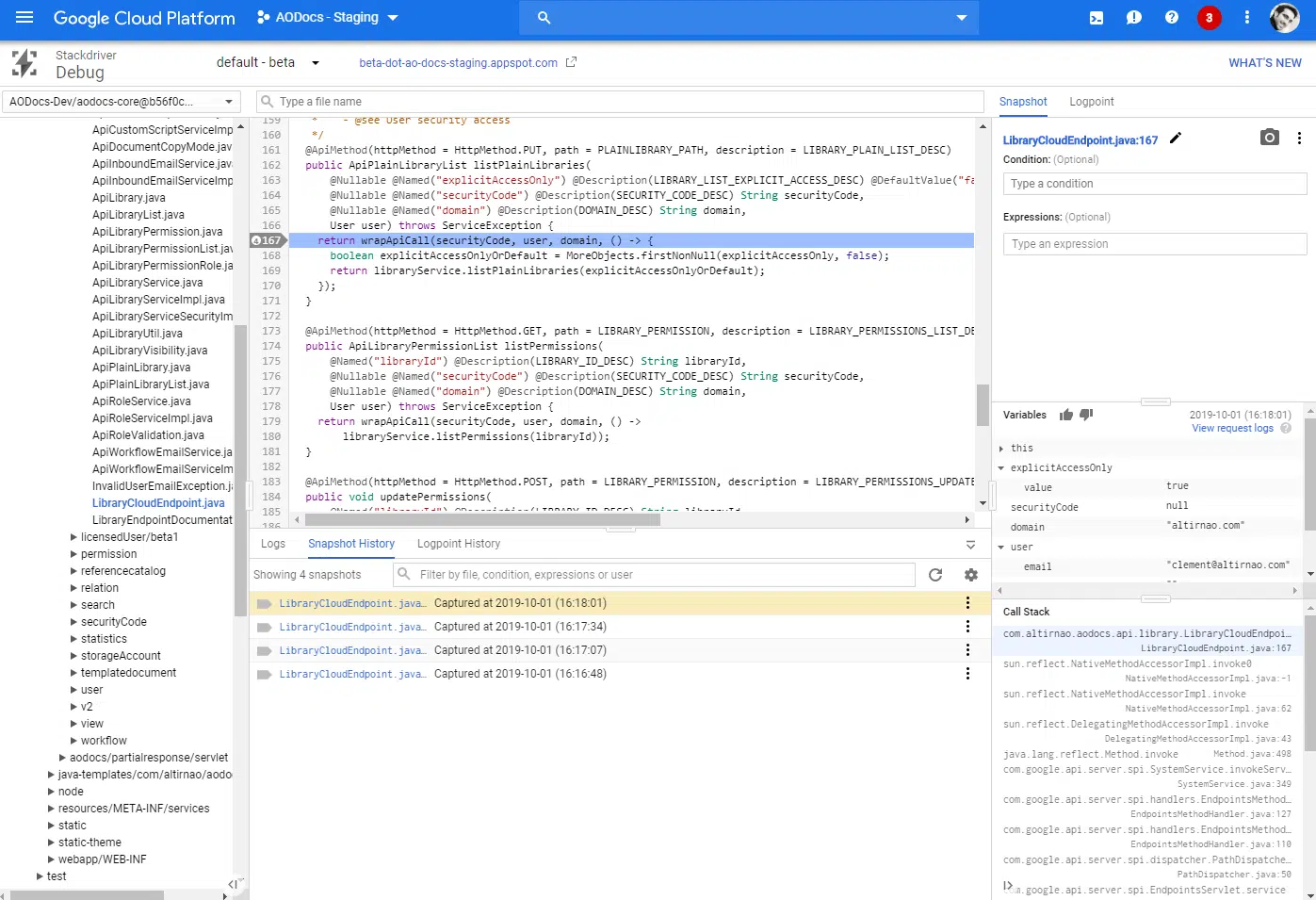Open the default - beta version dropdown

pos(268,62)
